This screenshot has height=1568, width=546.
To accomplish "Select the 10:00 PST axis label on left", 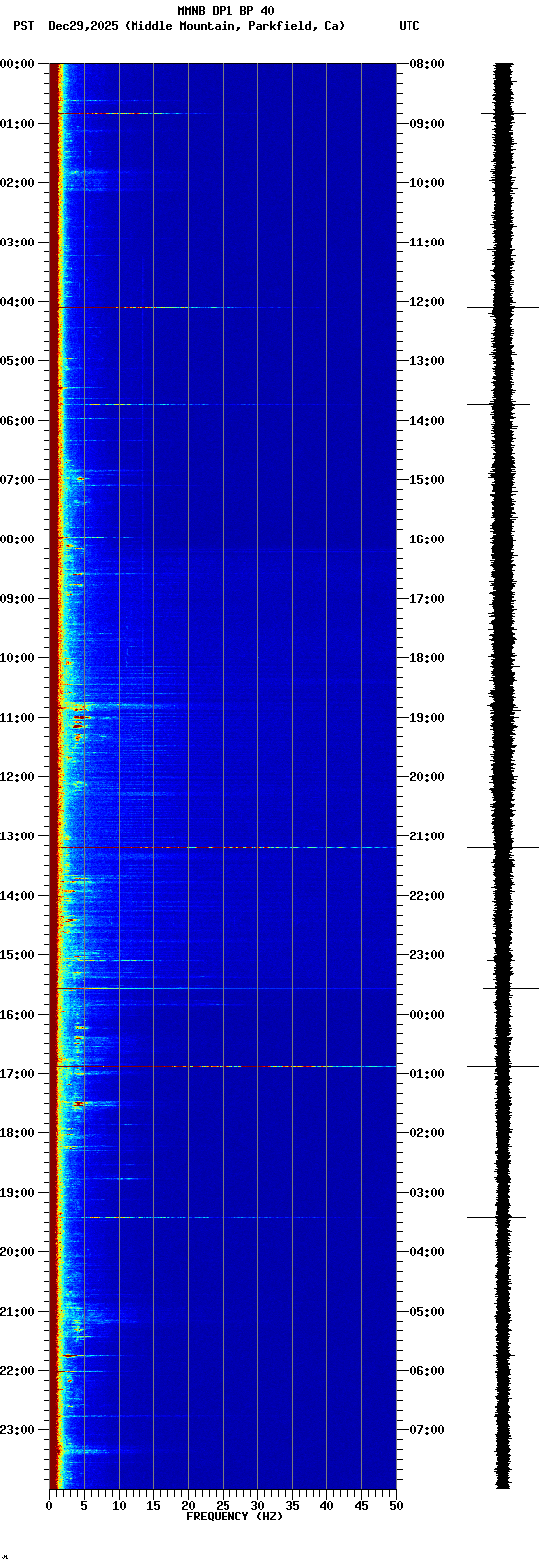I will point(17,658).
